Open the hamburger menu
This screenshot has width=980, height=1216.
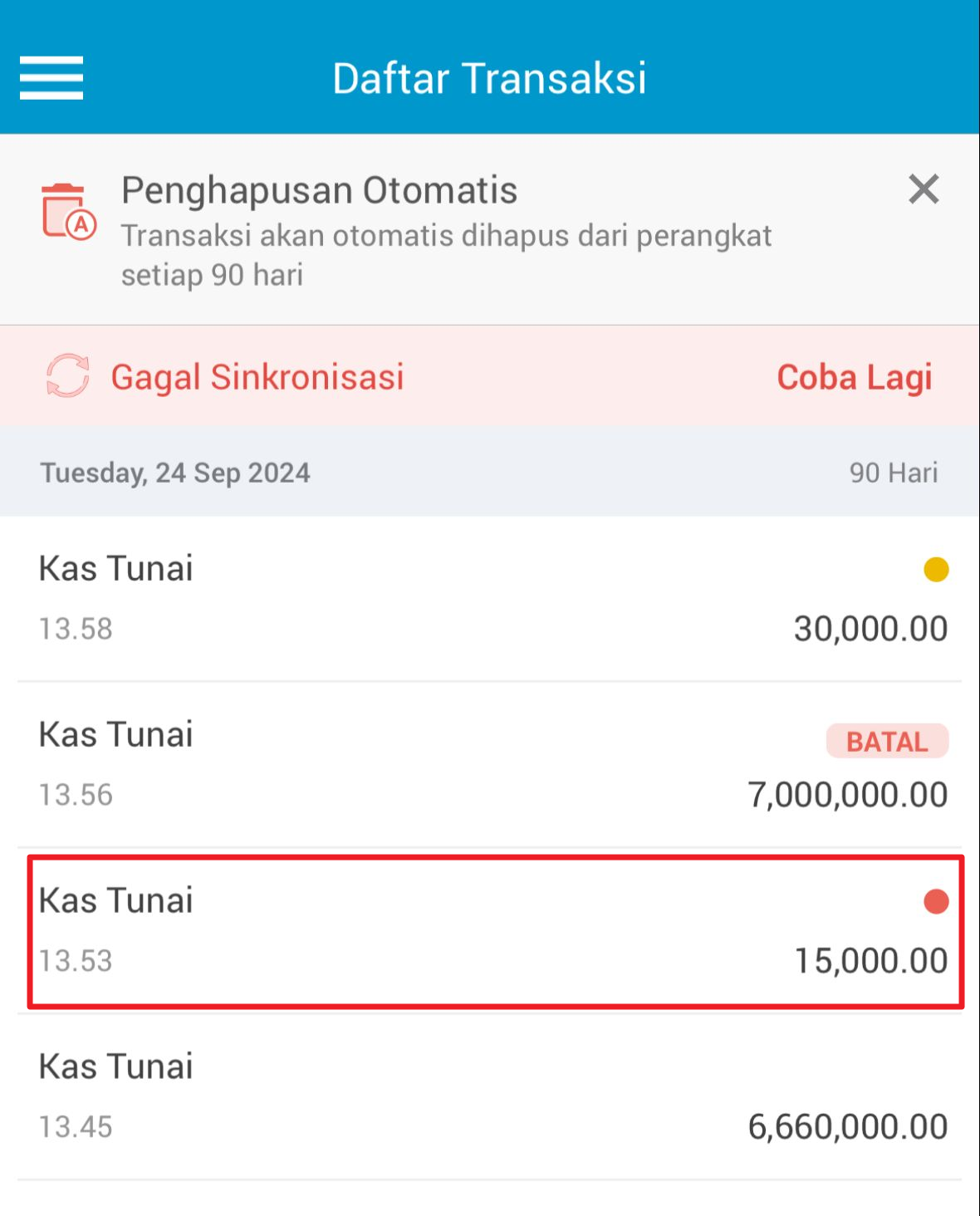point(51,78)
